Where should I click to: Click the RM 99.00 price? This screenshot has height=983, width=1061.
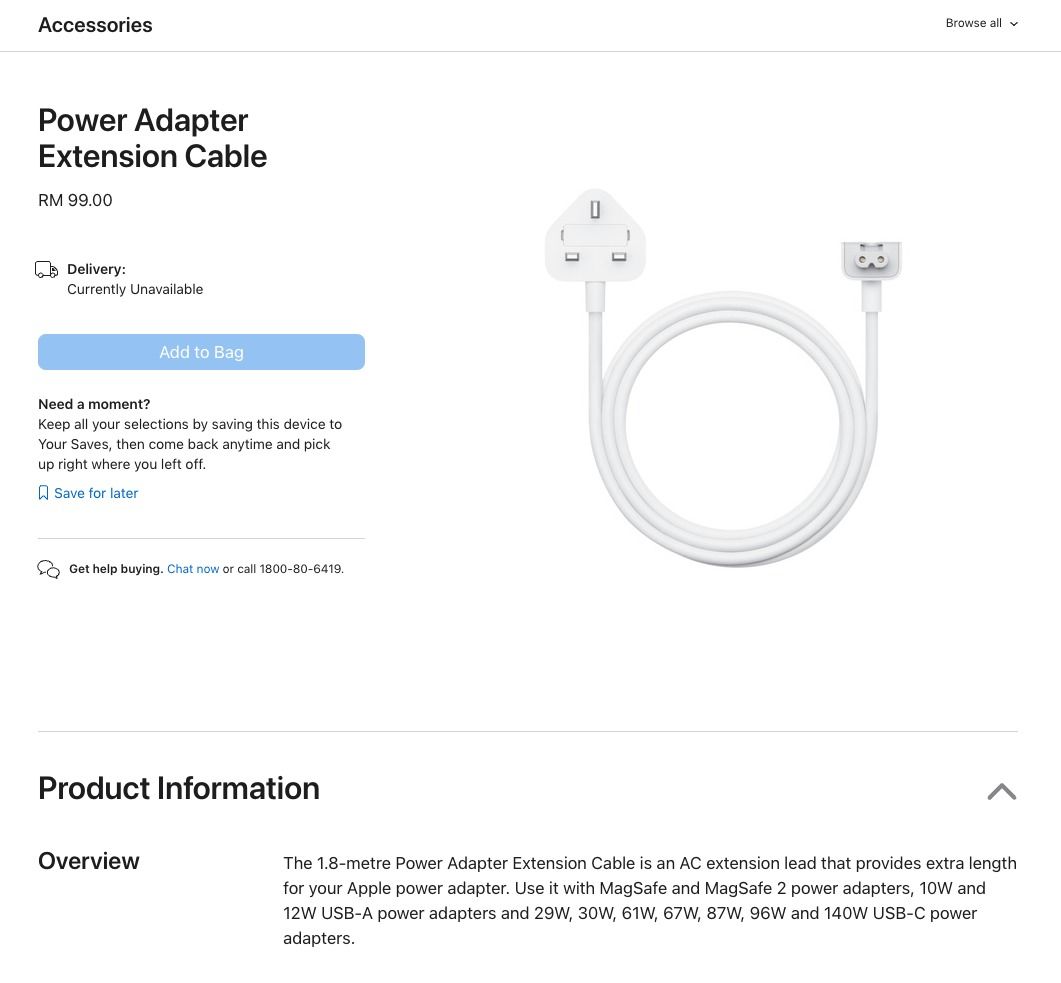[75, 200]
